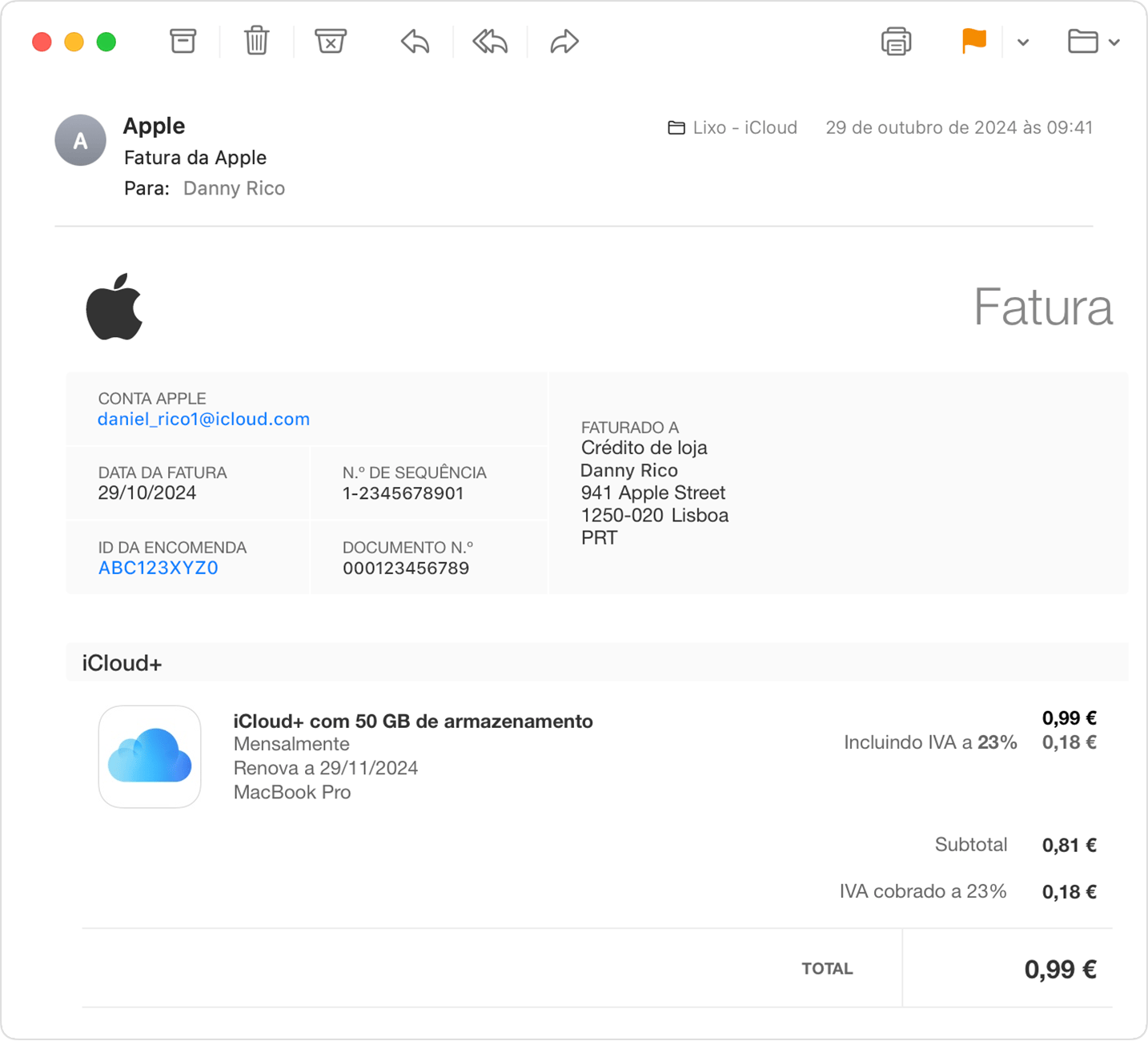Click the recipient Danny Rico in the Para field
This screenshot has height=1041, width=1148.
click(x=234, y=188)
